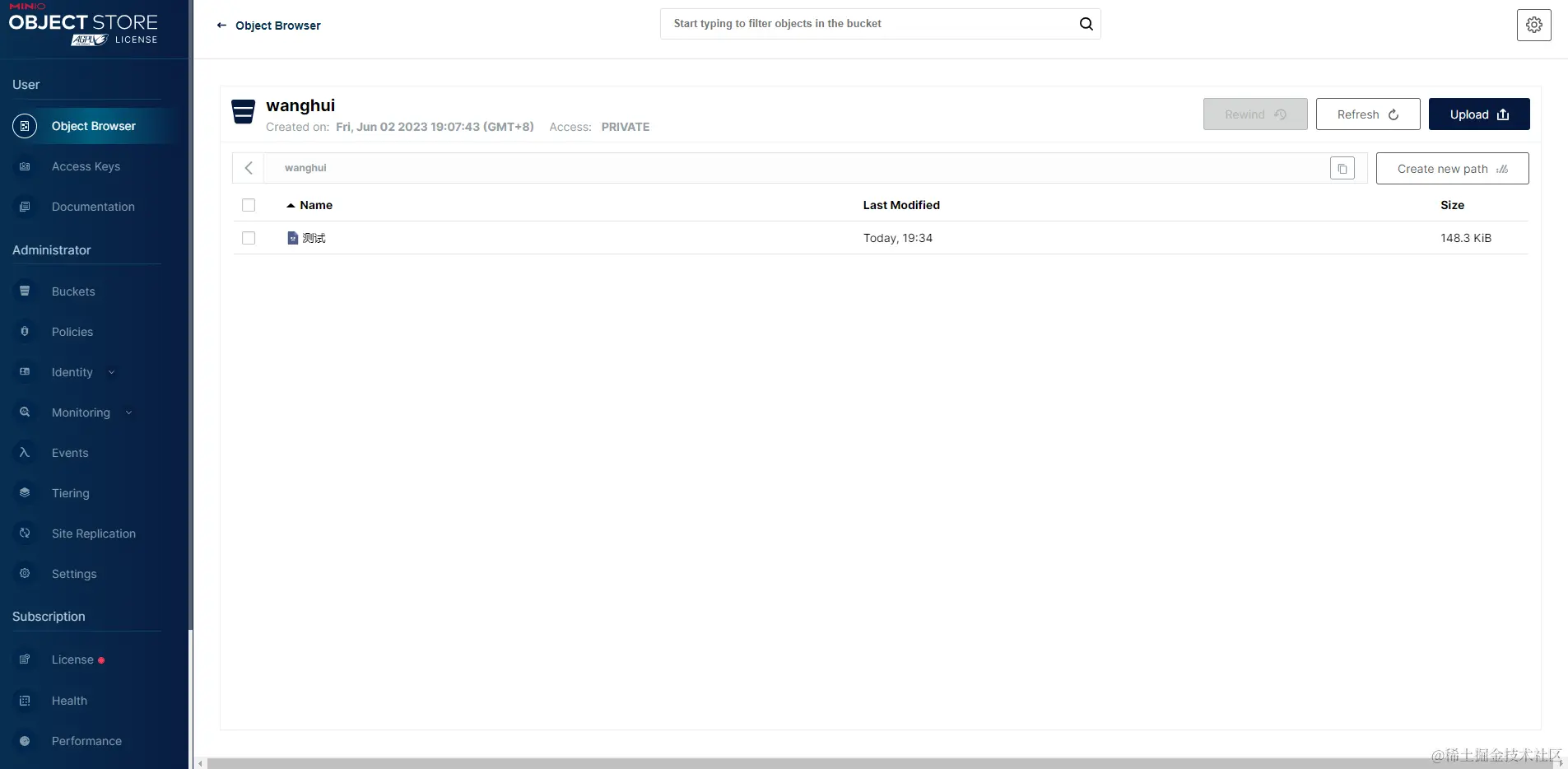Viewport: 1568px width, 769px height.
Task: Click the Last Modified column header
Action: click(x=901, y=205)
